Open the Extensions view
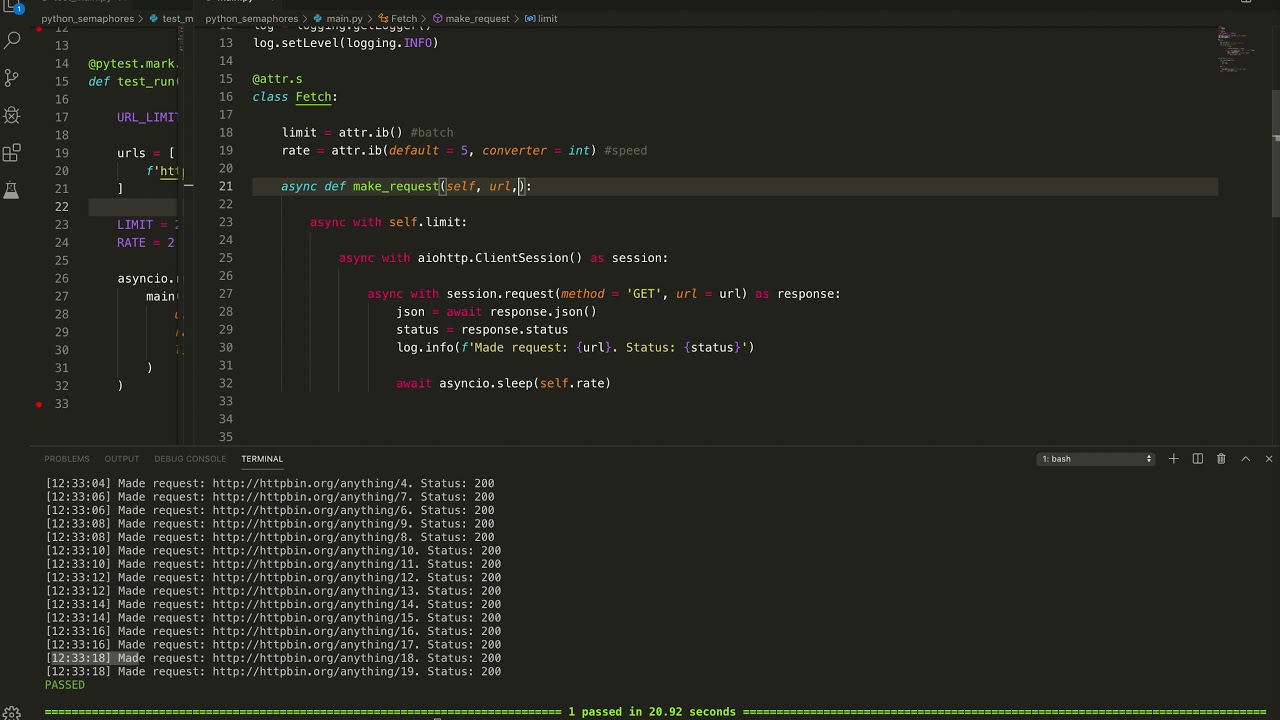Image resolution: width=1280 pixels, height=720 pixels. [x=12, y=153]
